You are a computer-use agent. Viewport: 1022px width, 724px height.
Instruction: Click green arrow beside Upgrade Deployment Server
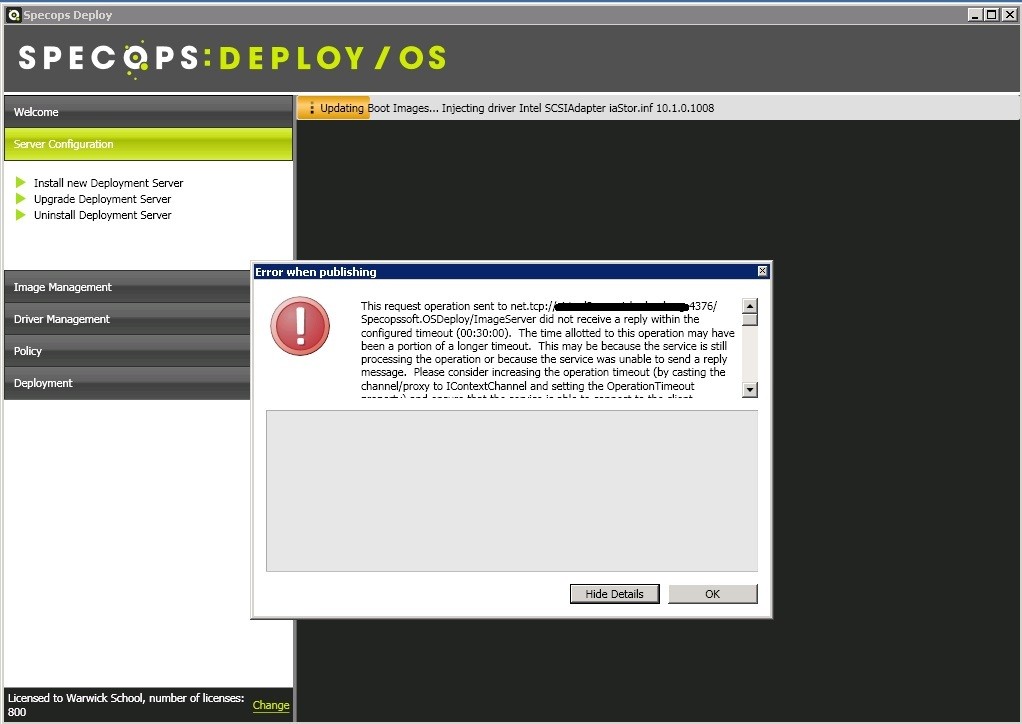click(x=20, y=199)
